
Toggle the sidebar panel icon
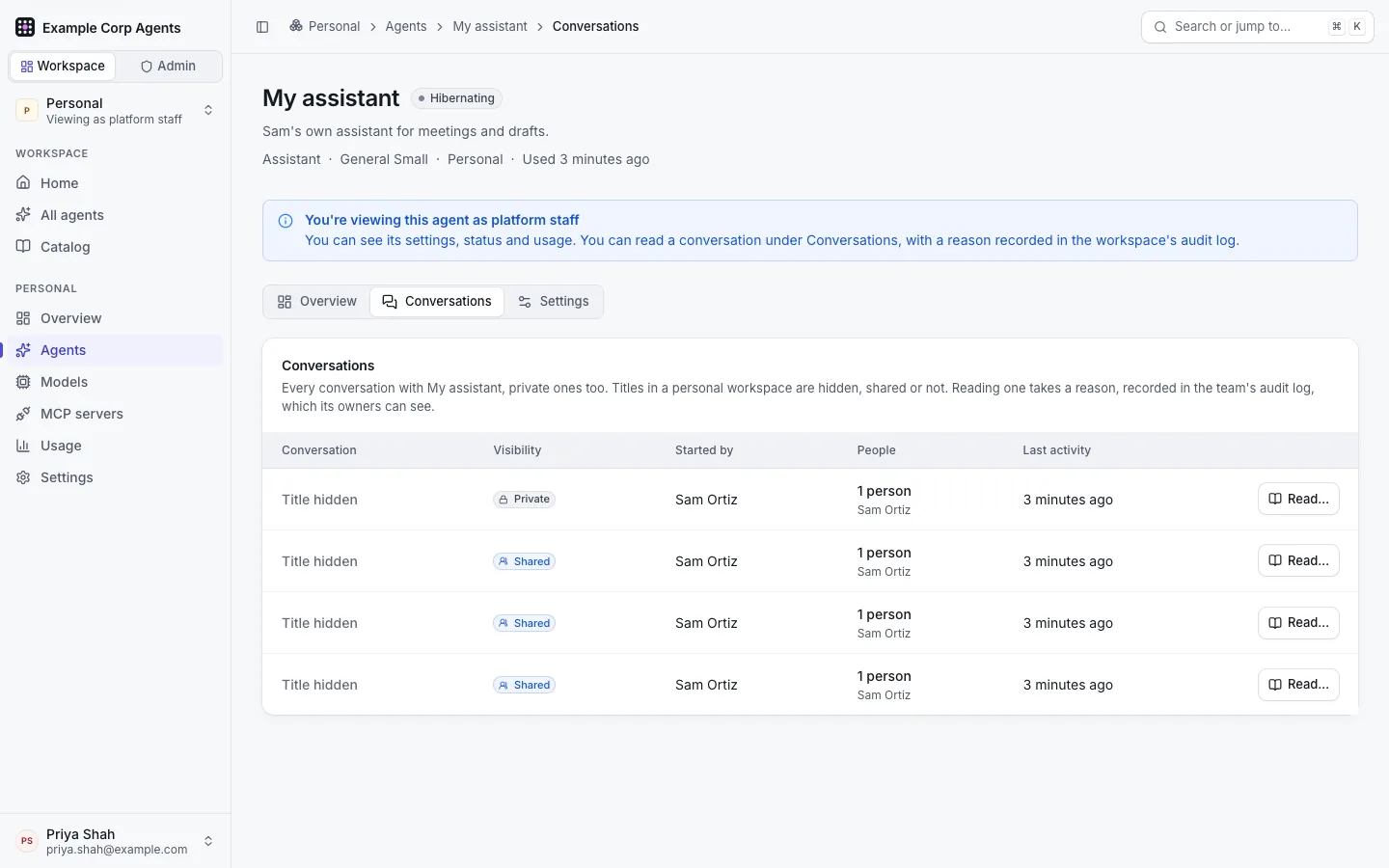262,27
